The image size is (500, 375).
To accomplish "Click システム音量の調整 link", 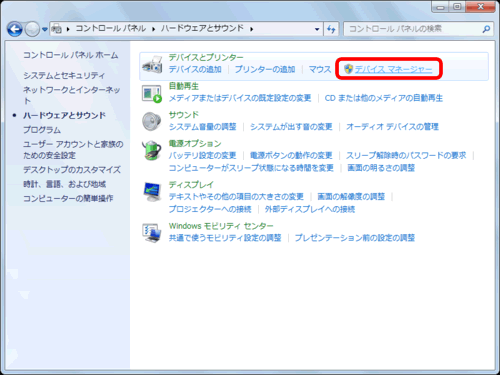I will (203, 127).
